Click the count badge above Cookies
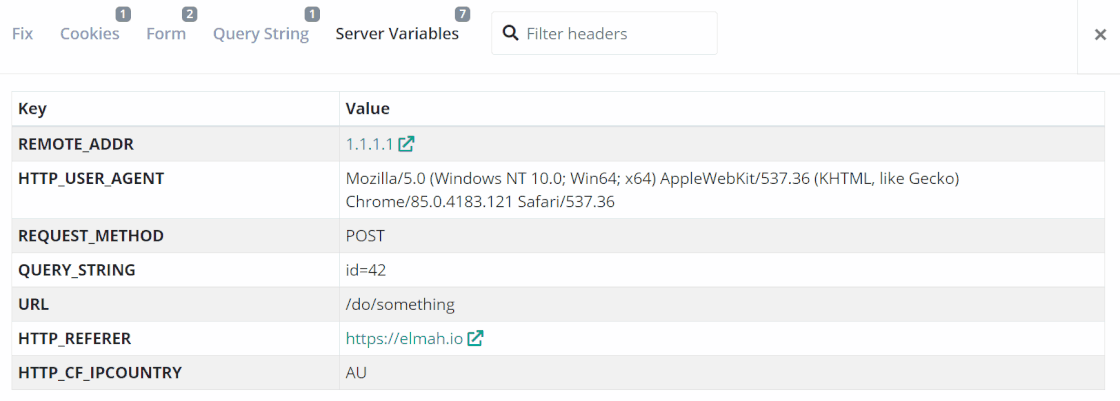Image resolution: width=1120 pixels, height=401 pixels. [x=124, y=14]
